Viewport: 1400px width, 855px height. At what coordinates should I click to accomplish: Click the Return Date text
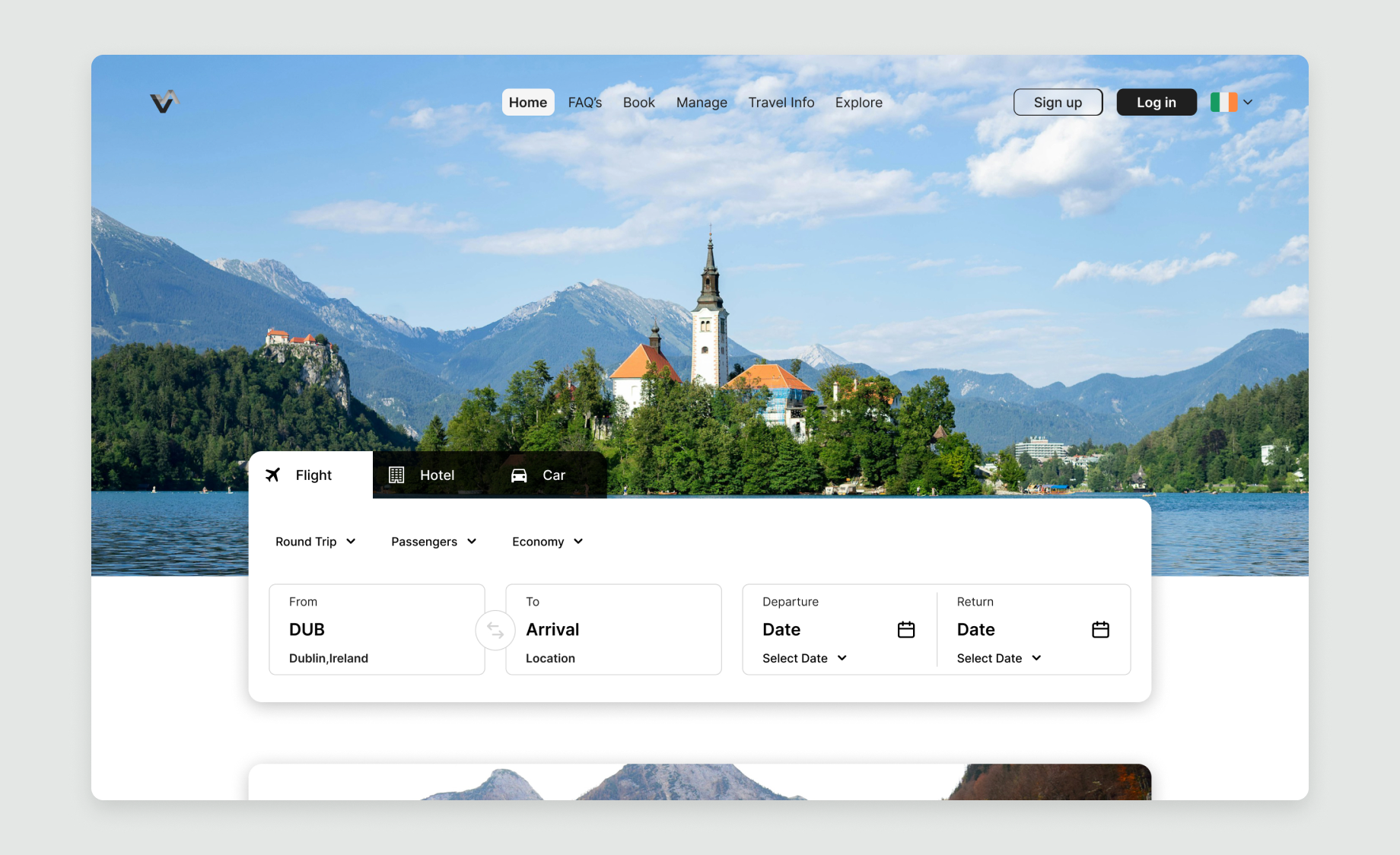976,630
